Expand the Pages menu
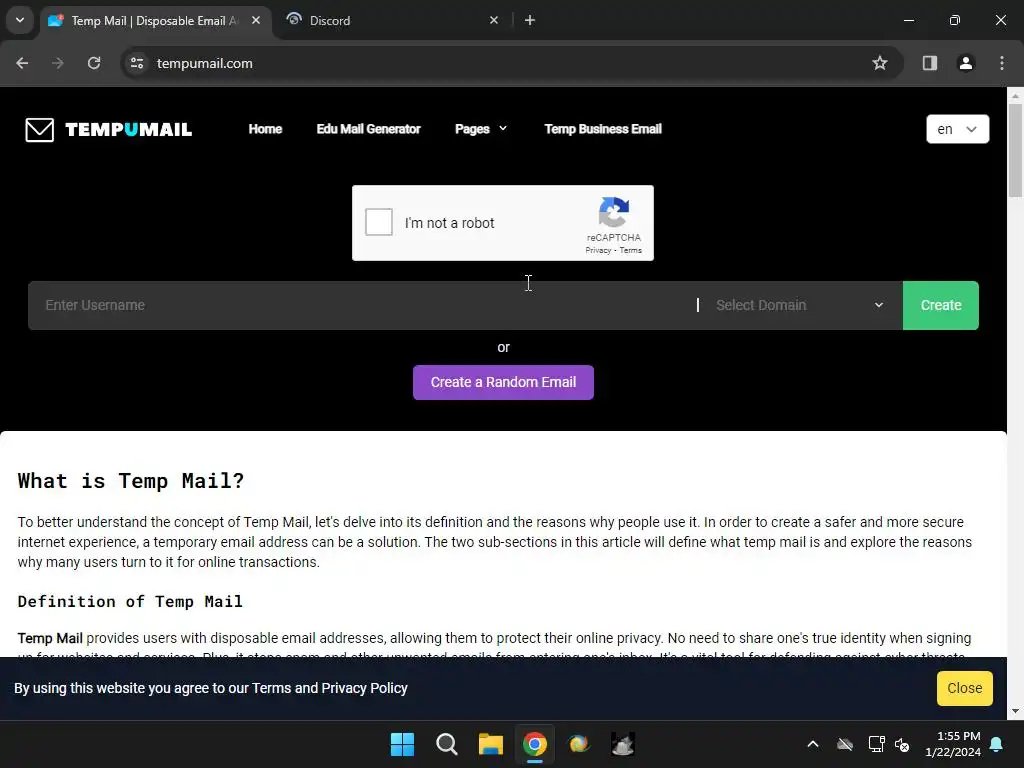1024x768 pixels. pos(481,129)
